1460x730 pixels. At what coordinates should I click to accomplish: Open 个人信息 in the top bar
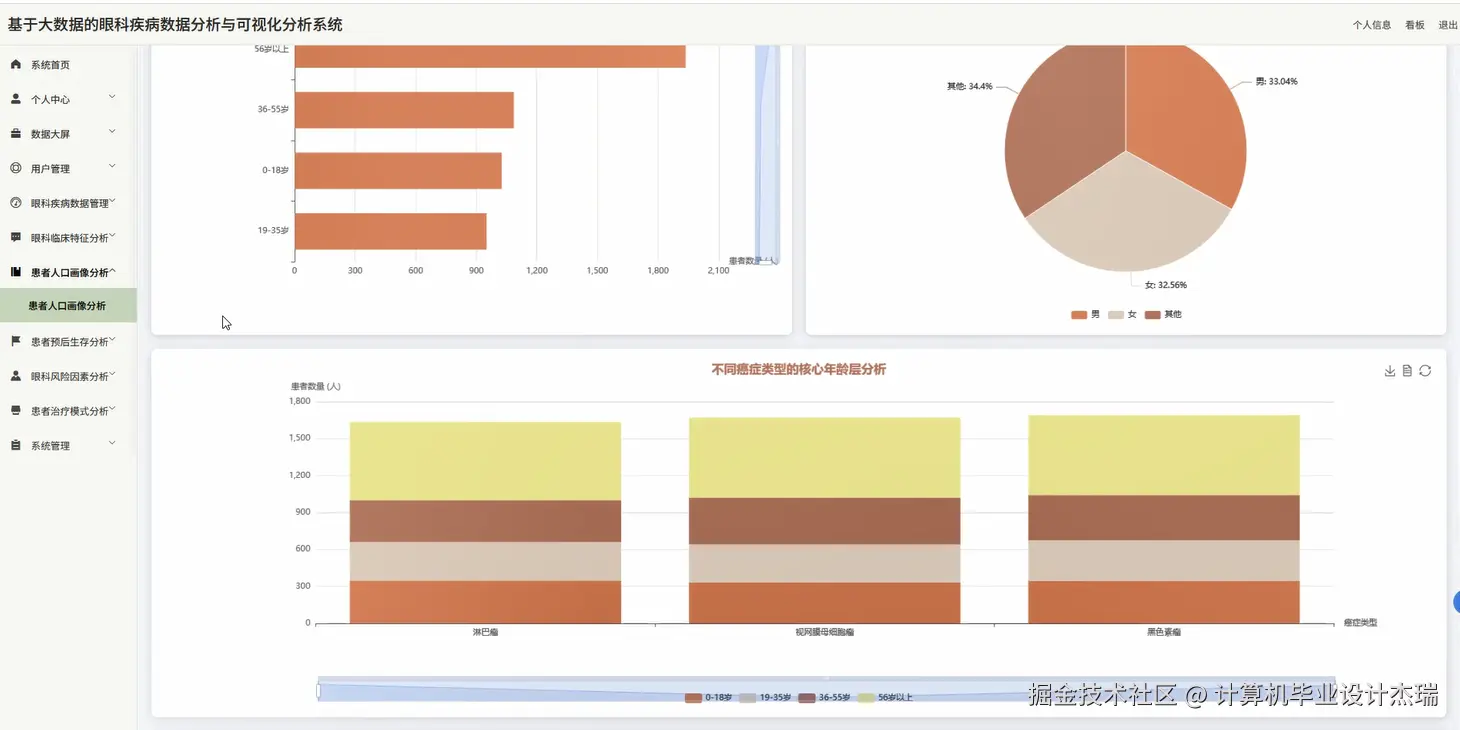[1372, 25]
